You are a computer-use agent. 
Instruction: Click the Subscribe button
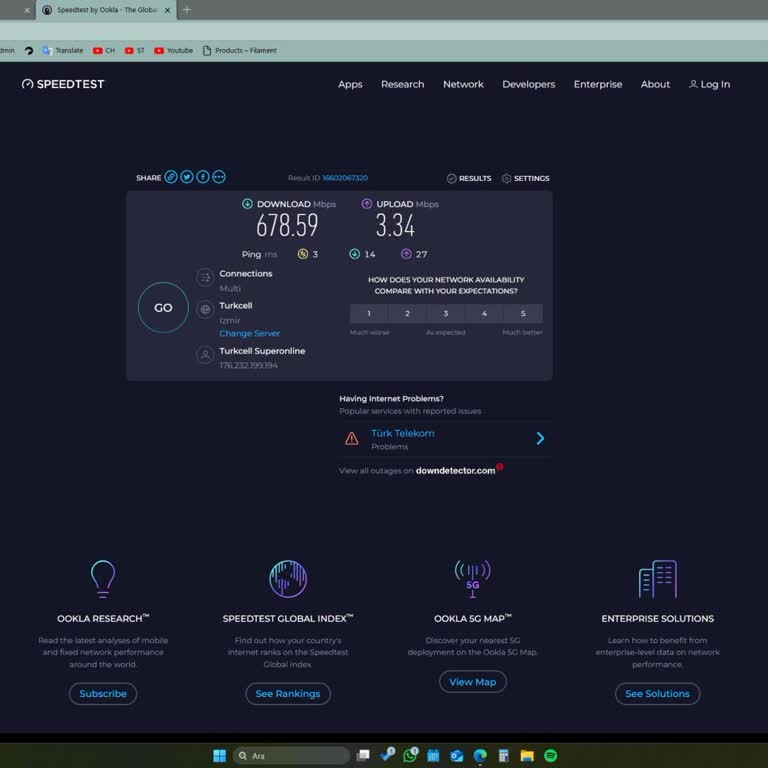(103, 694)
